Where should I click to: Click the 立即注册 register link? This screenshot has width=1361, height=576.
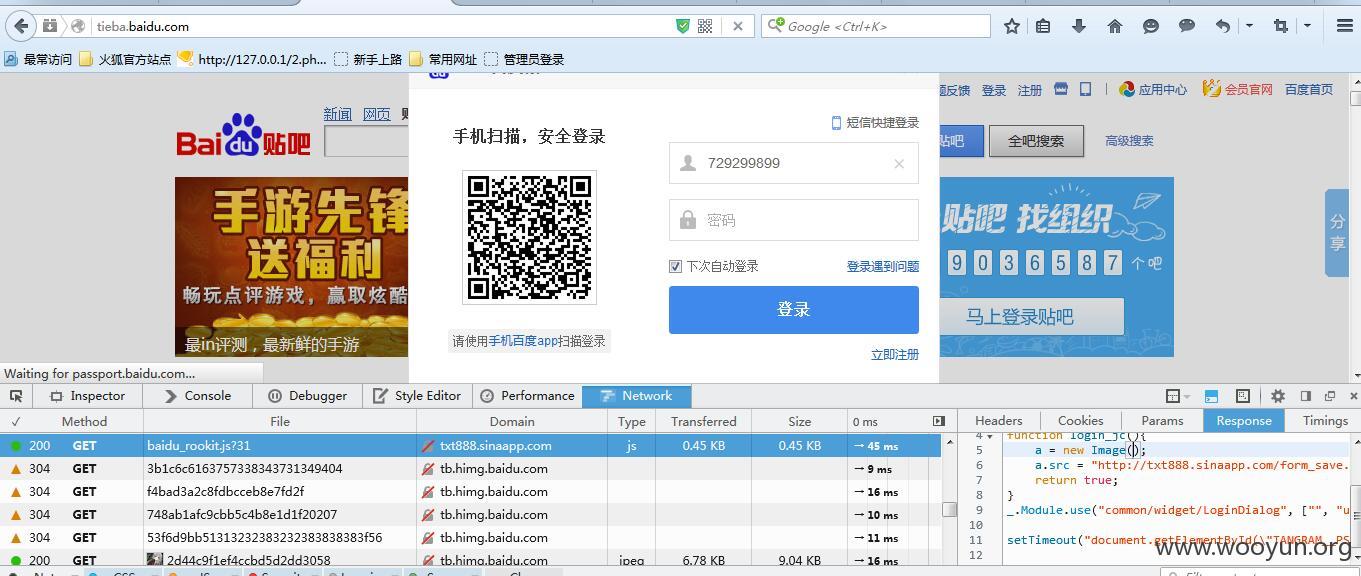click(895, 355)
